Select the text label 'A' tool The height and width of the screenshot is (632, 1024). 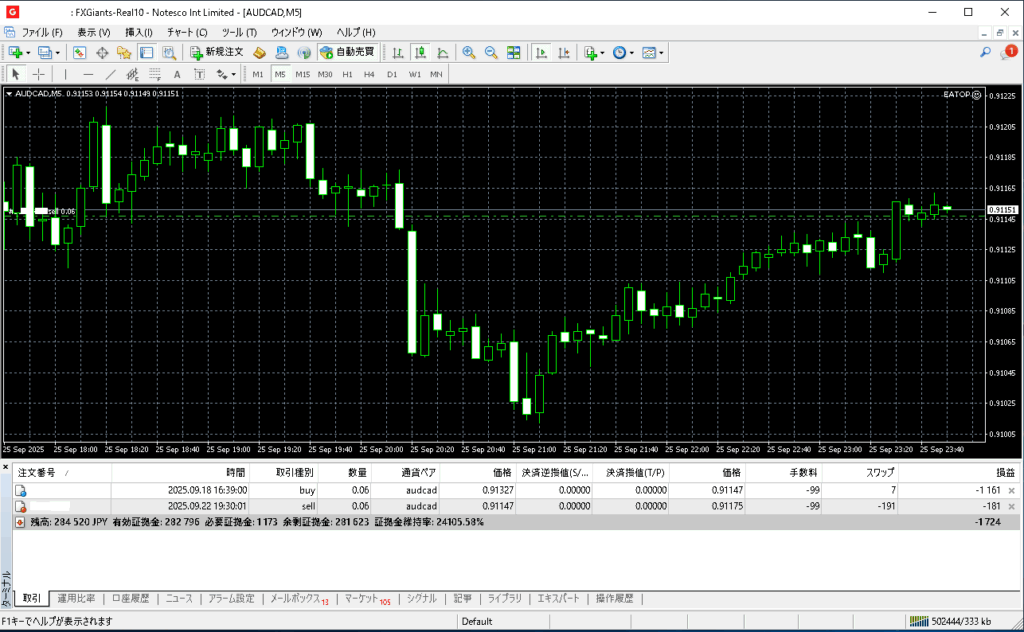point(177,74)
